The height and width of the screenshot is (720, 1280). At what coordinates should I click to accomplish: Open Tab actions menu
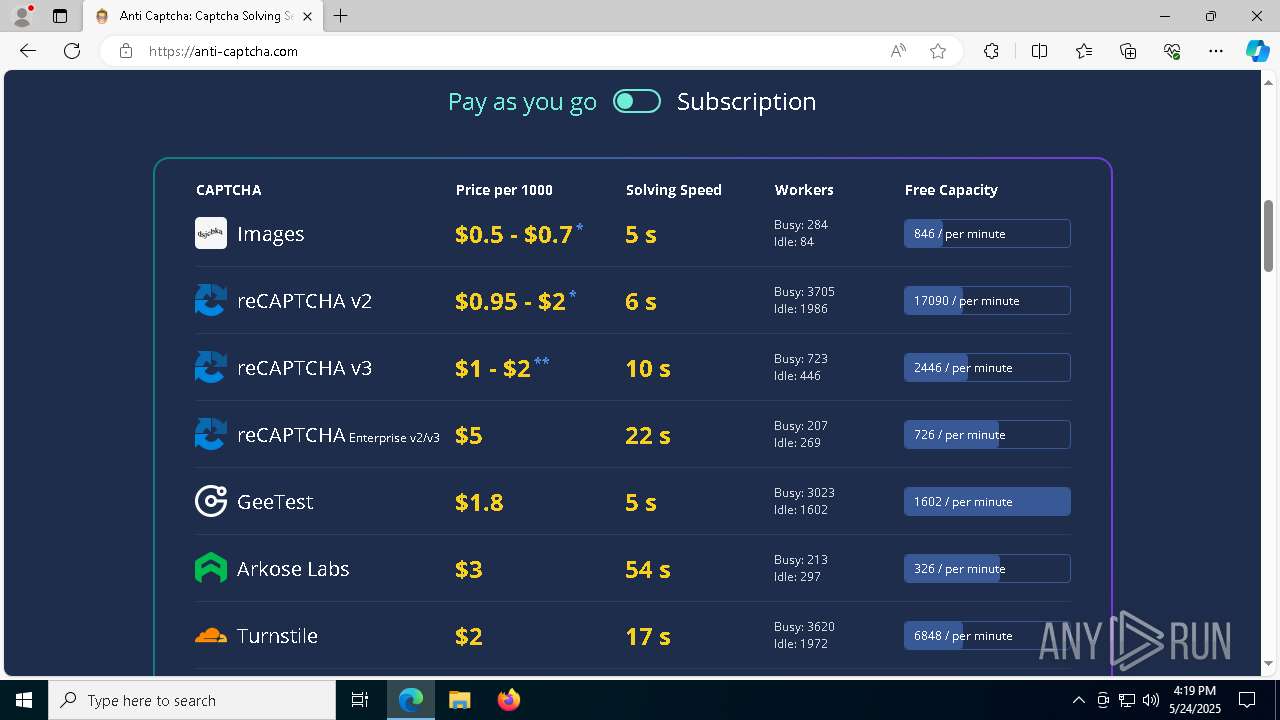pos(60,16)
